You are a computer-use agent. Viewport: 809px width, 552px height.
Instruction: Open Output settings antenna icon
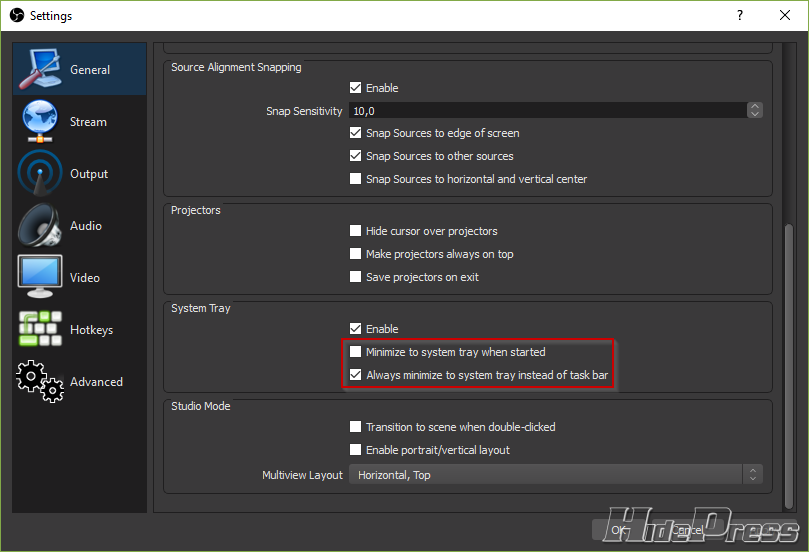point(40,174)
